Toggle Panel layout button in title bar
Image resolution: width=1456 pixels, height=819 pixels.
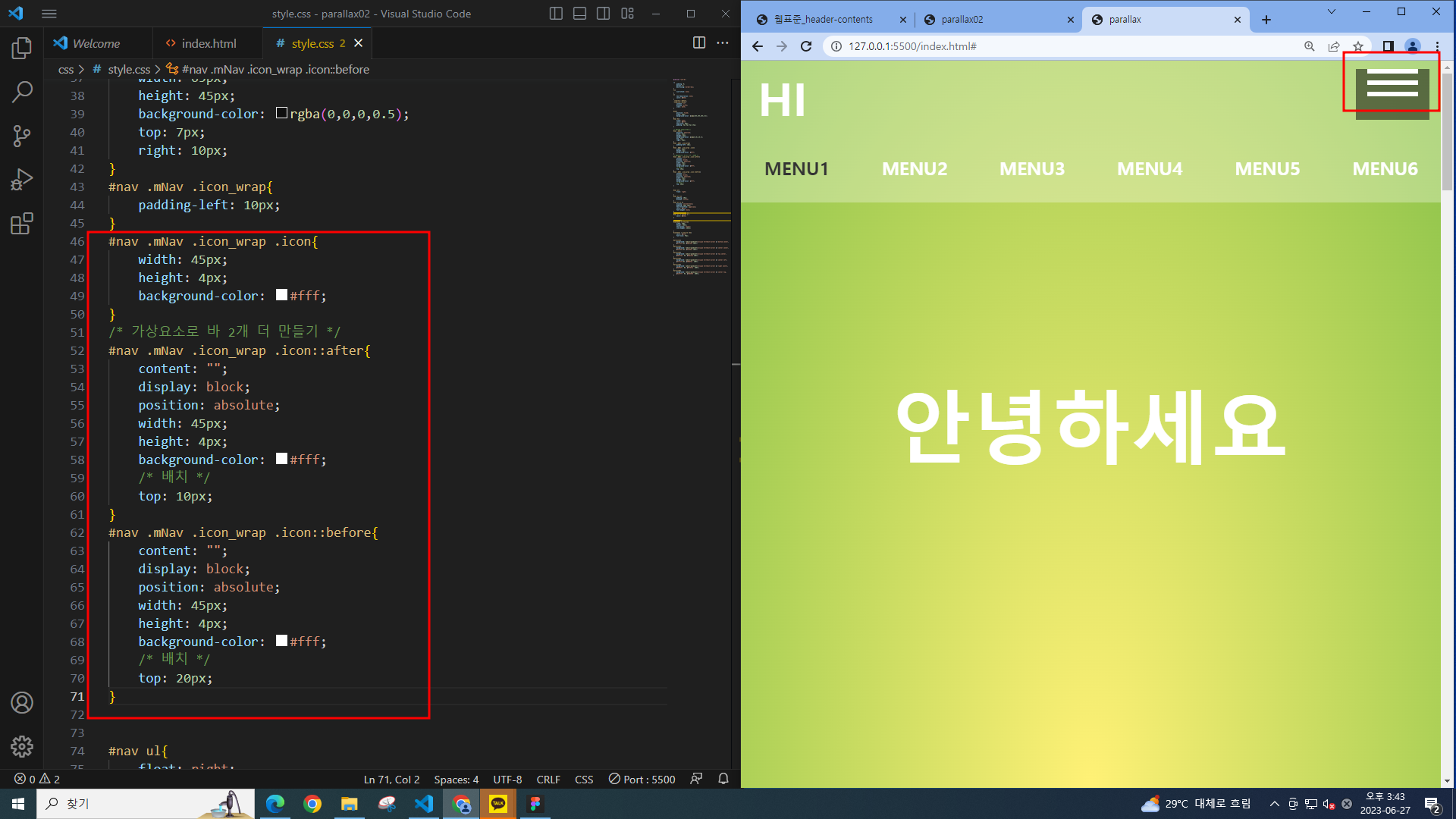pos(579,14)
